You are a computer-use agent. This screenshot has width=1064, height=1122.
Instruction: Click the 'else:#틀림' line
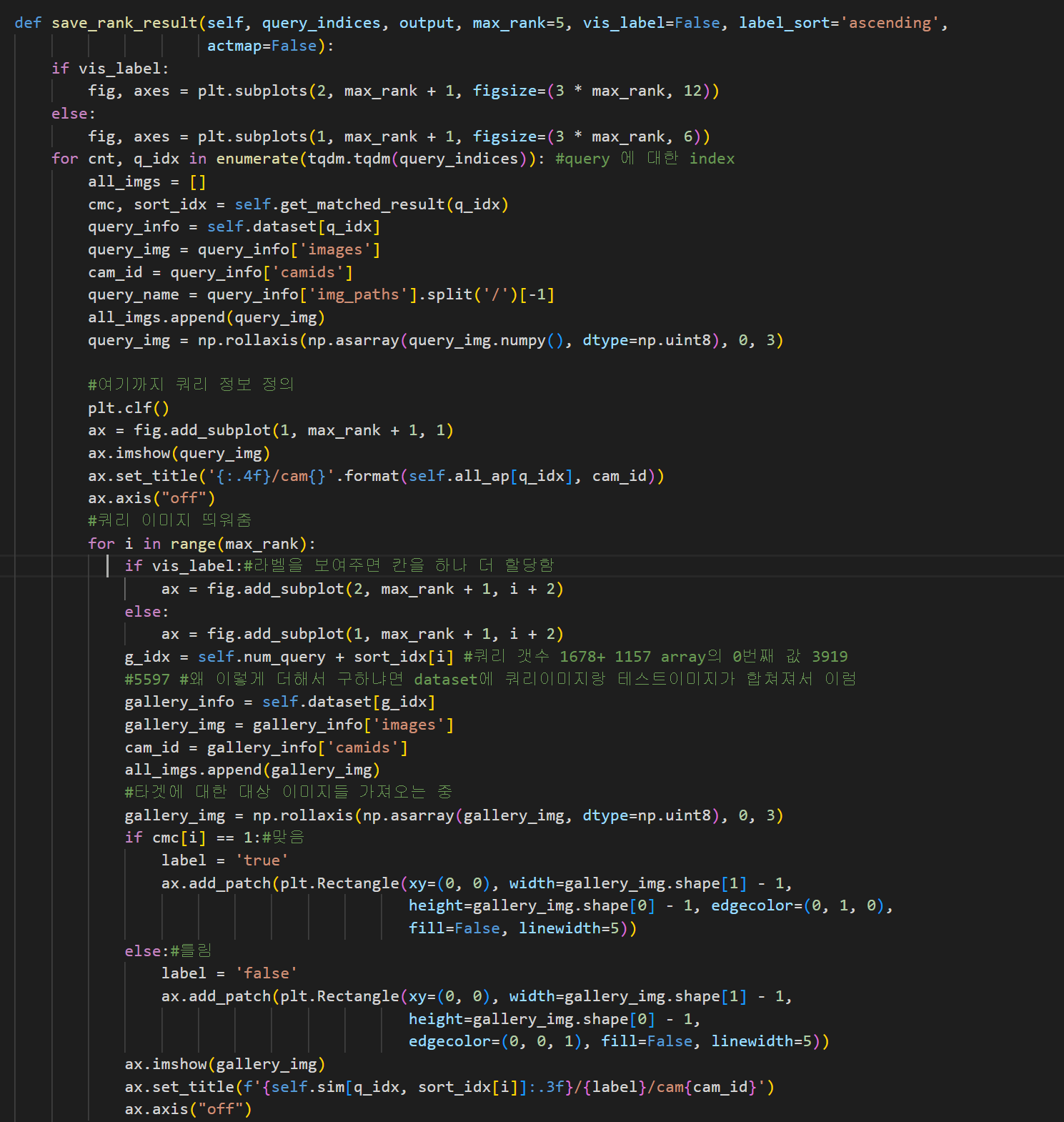pyautogui.click(x=169, y=951)
